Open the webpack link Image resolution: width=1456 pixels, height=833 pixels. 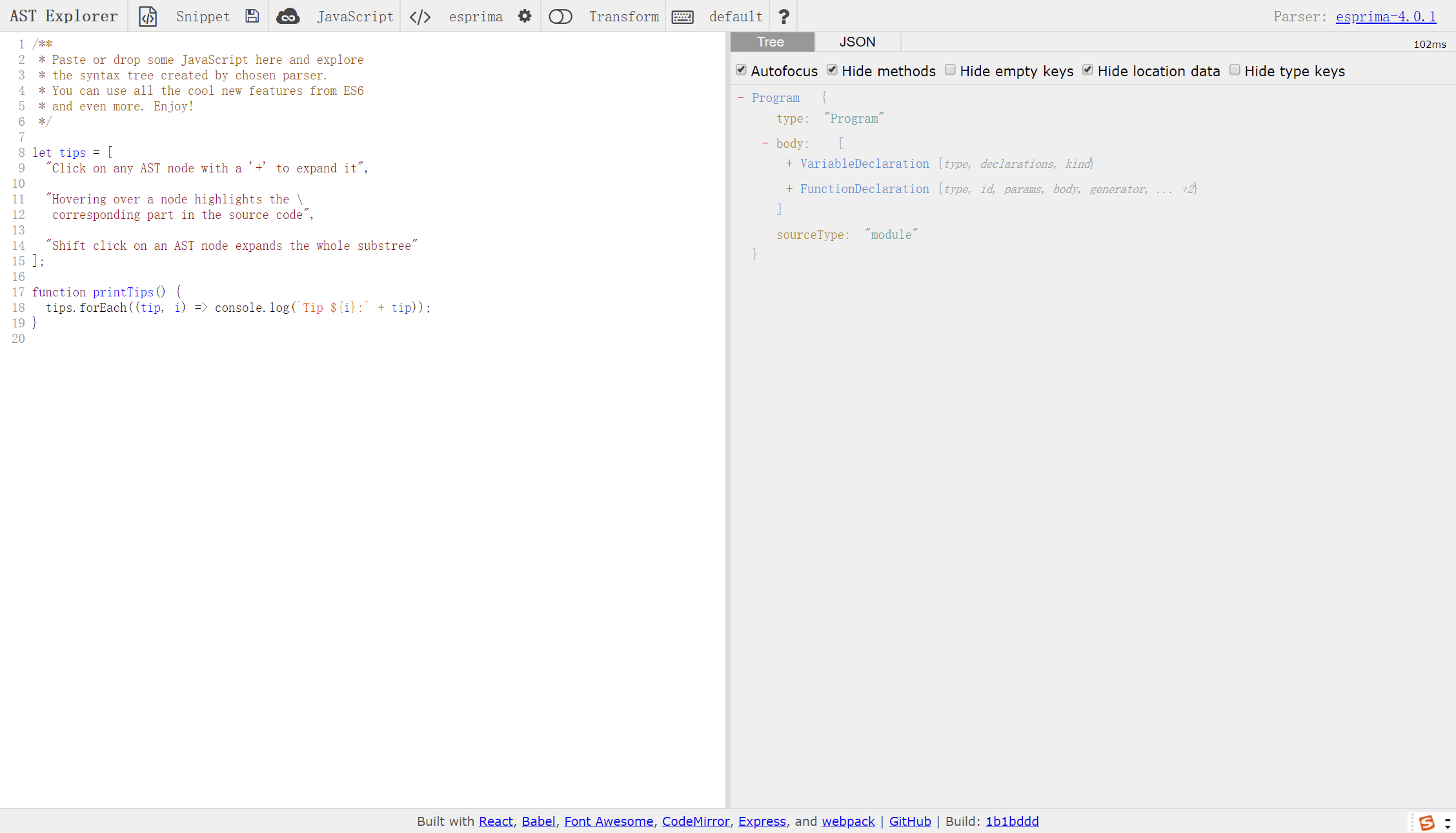848,821
